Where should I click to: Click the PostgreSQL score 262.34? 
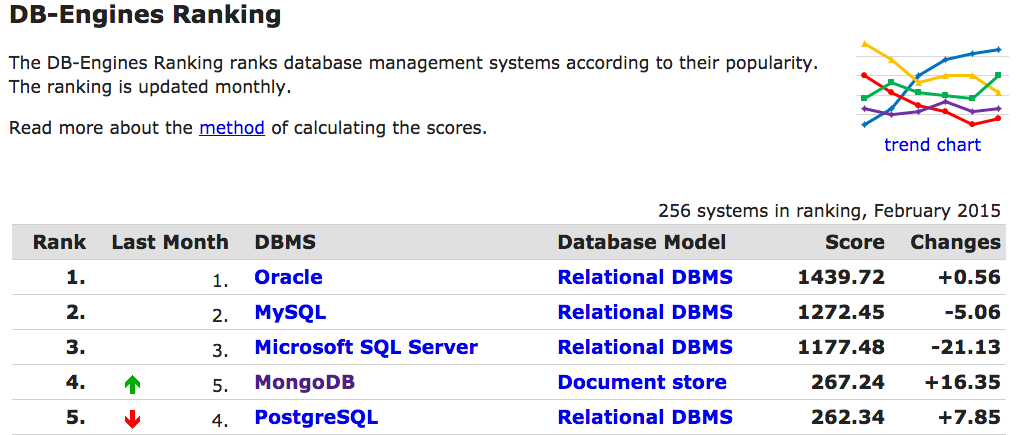click(x=848, y=417)
